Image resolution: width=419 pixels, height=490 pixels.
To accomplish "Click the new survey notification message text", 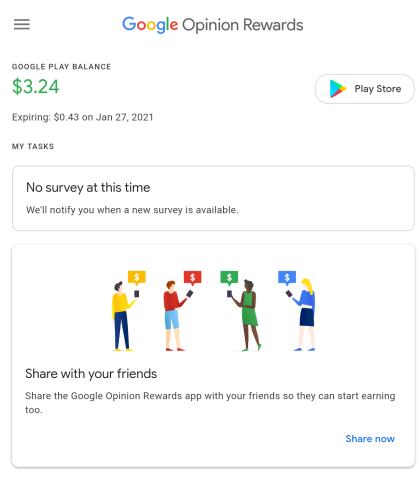I will point(132,210).
